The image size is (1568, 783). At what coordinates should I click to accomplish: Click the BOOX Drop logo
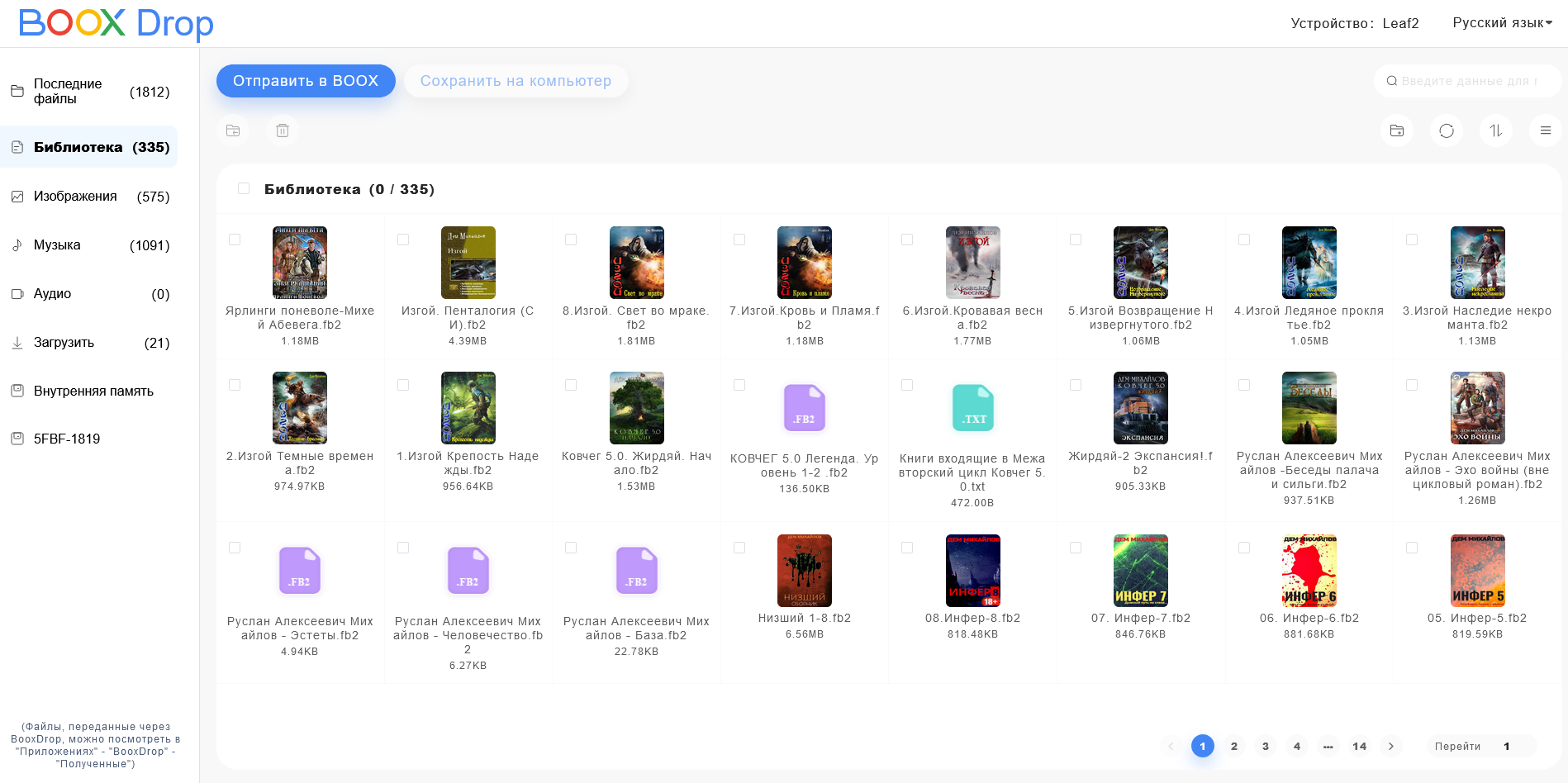(116, 23)
